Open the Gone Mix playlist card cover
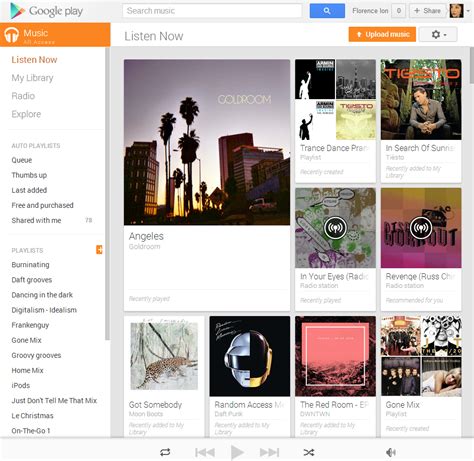The width and height of the screenshot is (474, 461). pyautogui.click(x=421, y=356)
